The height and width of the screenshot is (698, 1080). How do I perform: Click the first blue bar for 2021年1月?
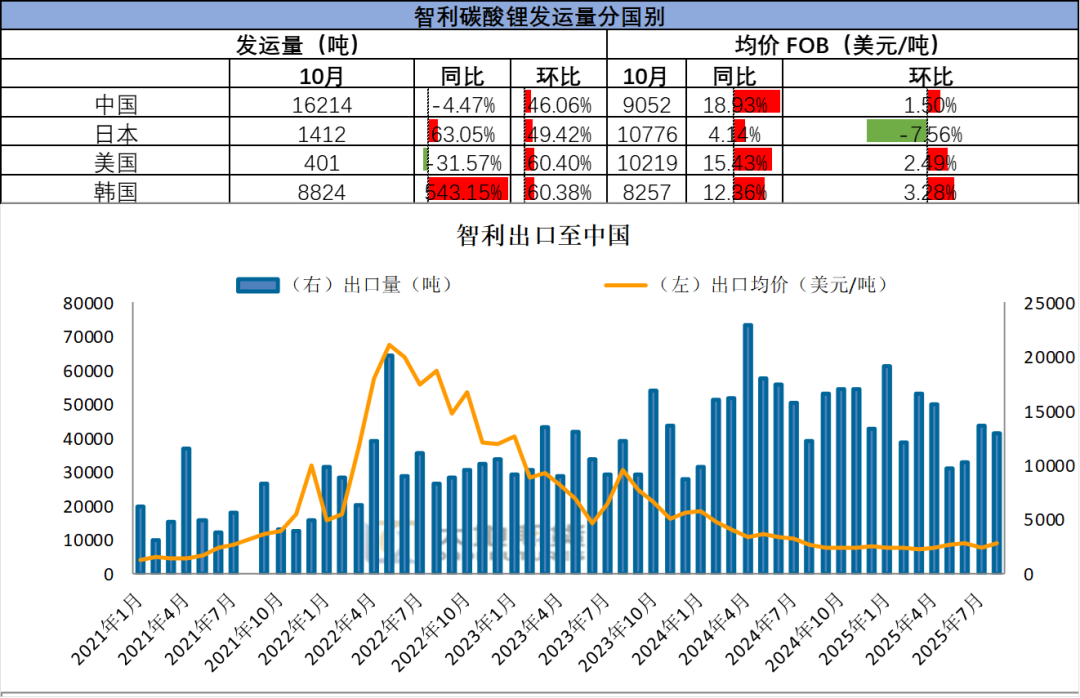click(140, 540)
